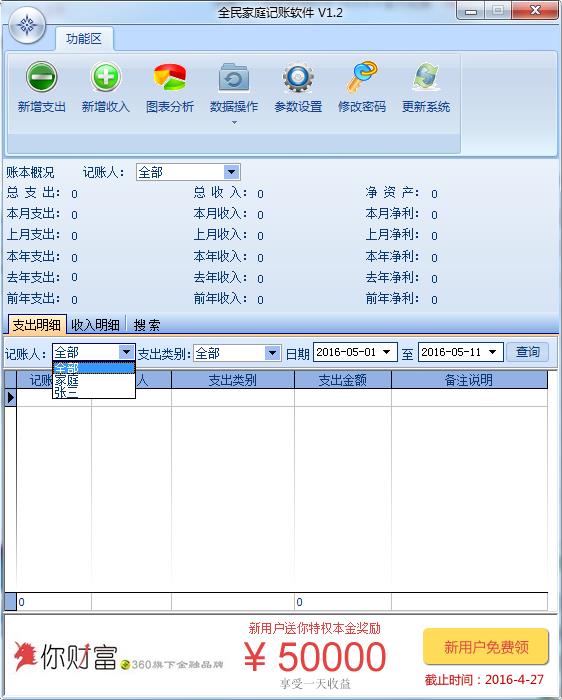Switch to the 功能区 ribbon tab
This screenshot has width=562, height=700.
point(84,39)
